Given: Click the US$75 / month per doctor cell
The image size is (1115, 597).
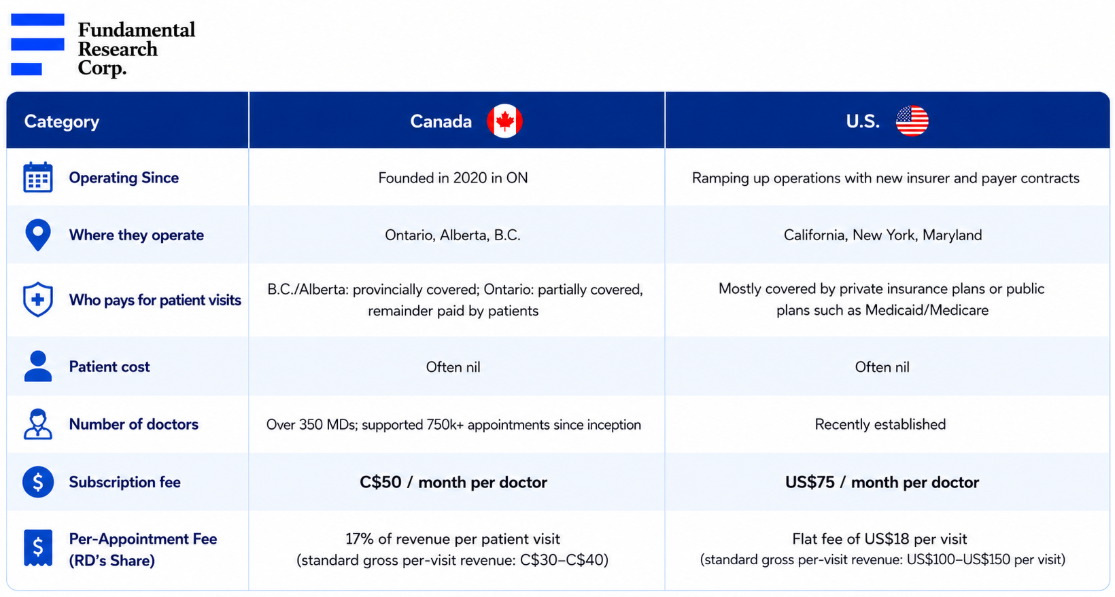Looking at the screenshot, I should pos(882,482).
